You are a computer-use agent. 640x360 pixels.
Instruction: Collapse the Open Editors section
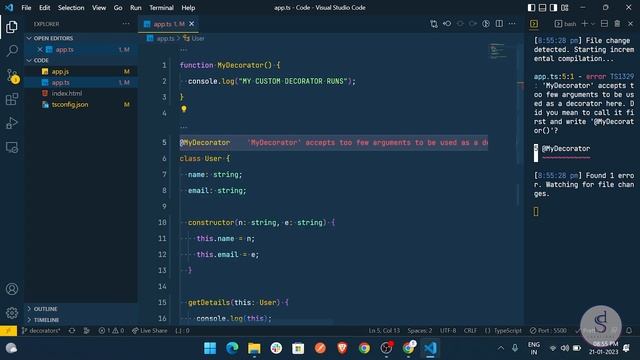coord(81,38)
